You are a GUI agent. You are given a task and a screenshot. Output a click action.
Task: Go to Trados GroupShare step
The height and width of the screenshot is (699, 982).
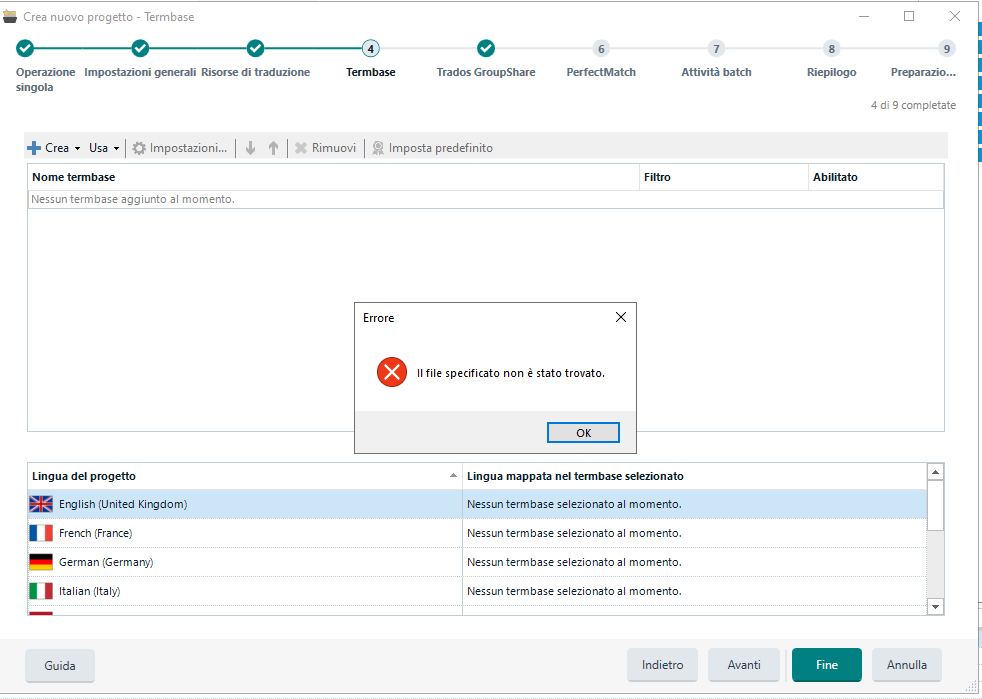(486, 48)
